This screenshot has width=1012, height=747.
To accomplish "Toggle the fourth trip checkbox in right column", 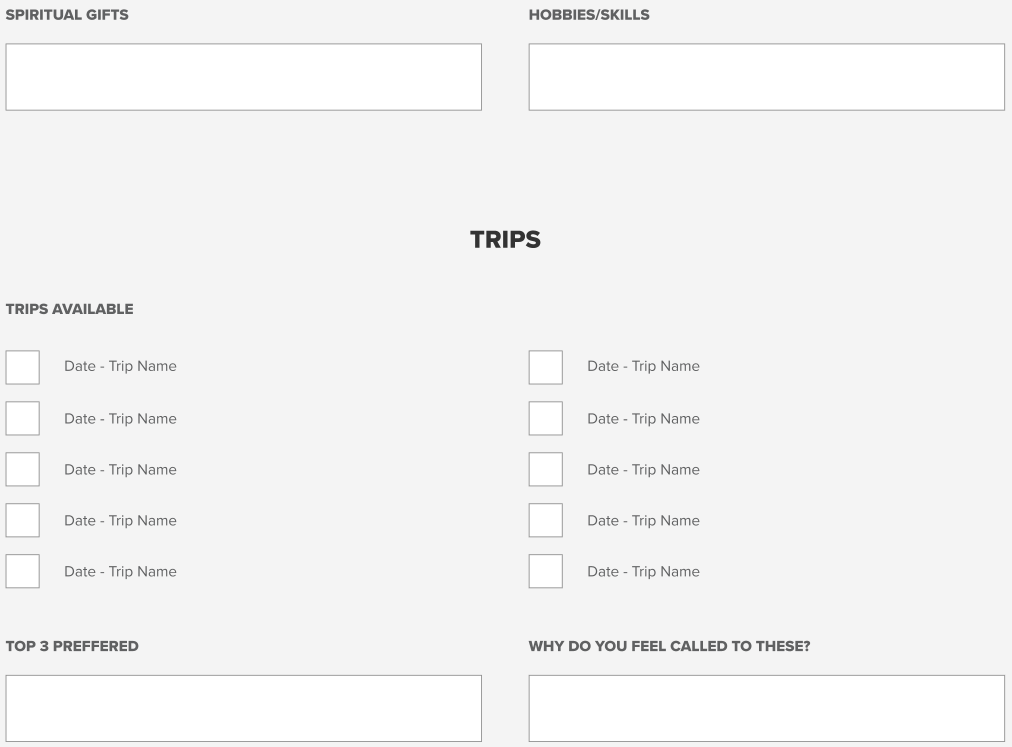I will pos(545,520).
